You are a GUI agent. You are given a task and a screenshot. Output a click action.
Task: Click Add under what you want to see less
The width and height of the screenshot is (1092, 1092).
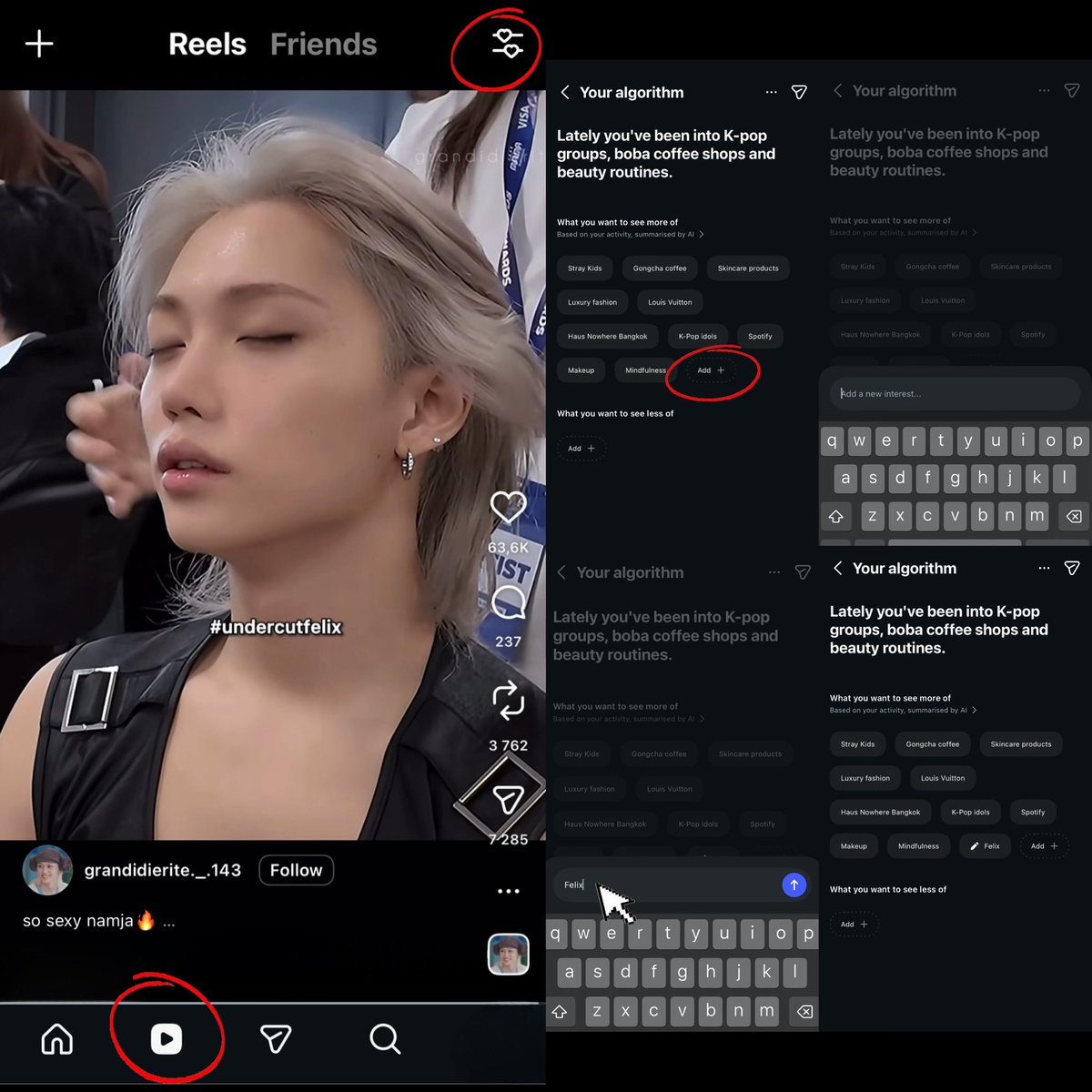(x=581, y=448)
